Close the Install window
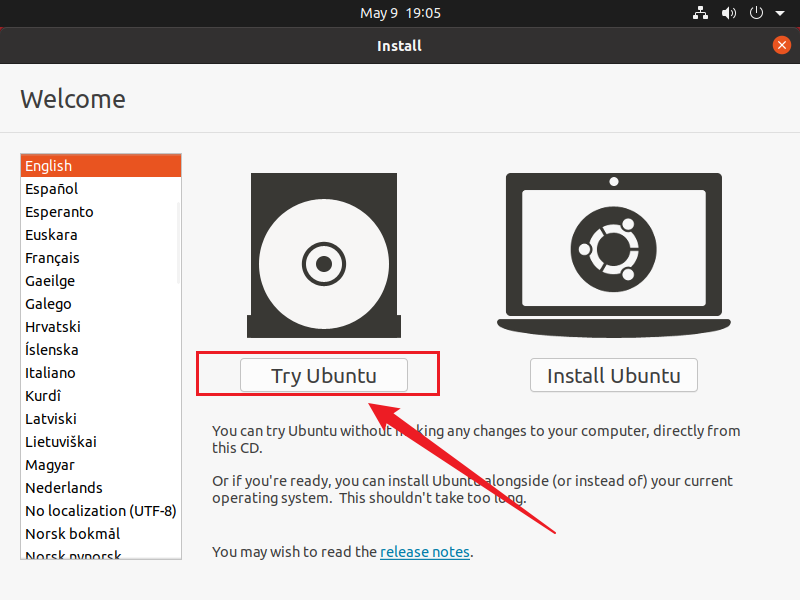This screenshot has height=600, width=800. click(781, 45)
